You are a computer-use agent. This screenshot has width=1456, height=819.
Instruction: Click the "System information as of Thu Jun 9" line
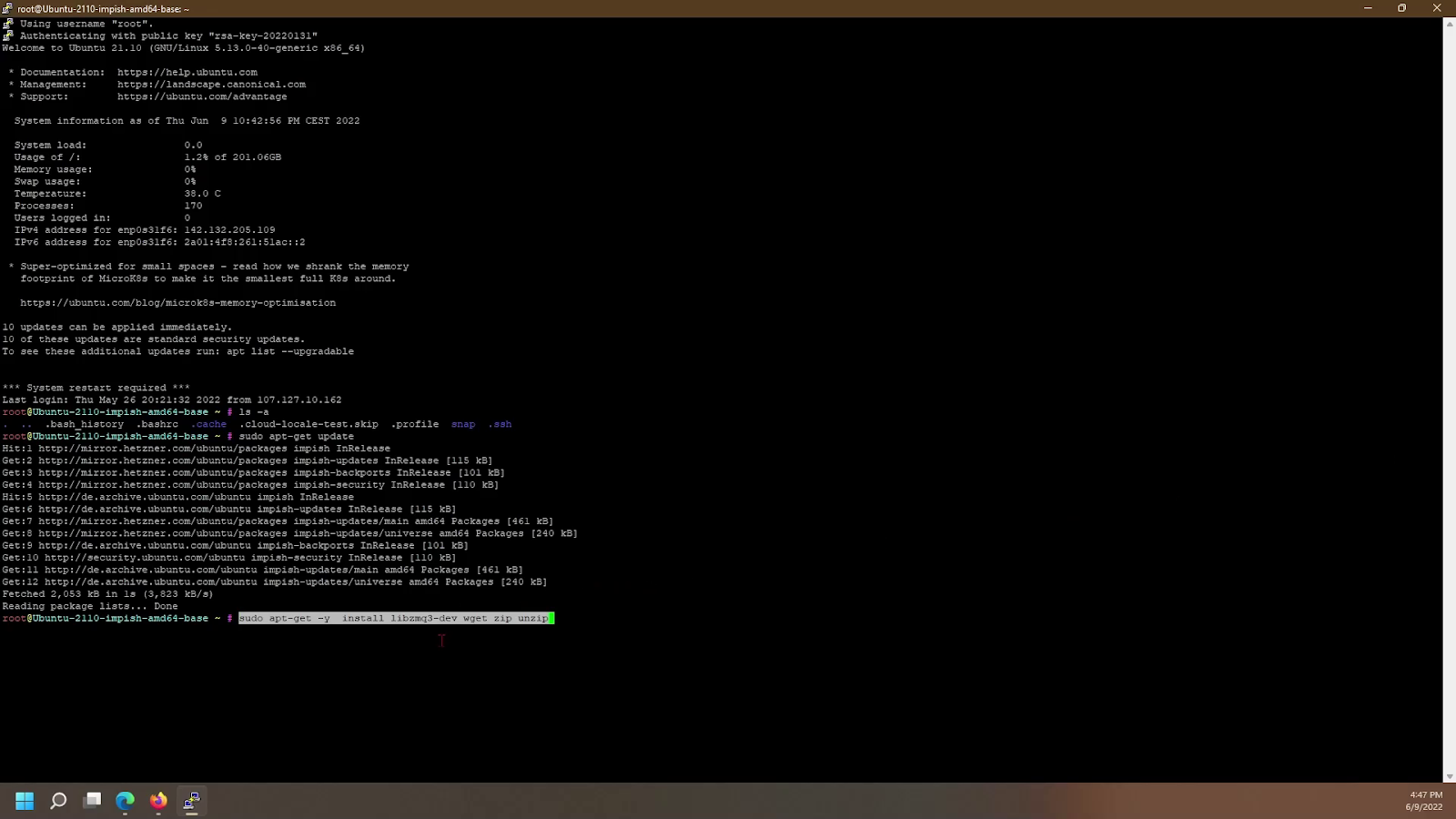click(x=187, y=121)
